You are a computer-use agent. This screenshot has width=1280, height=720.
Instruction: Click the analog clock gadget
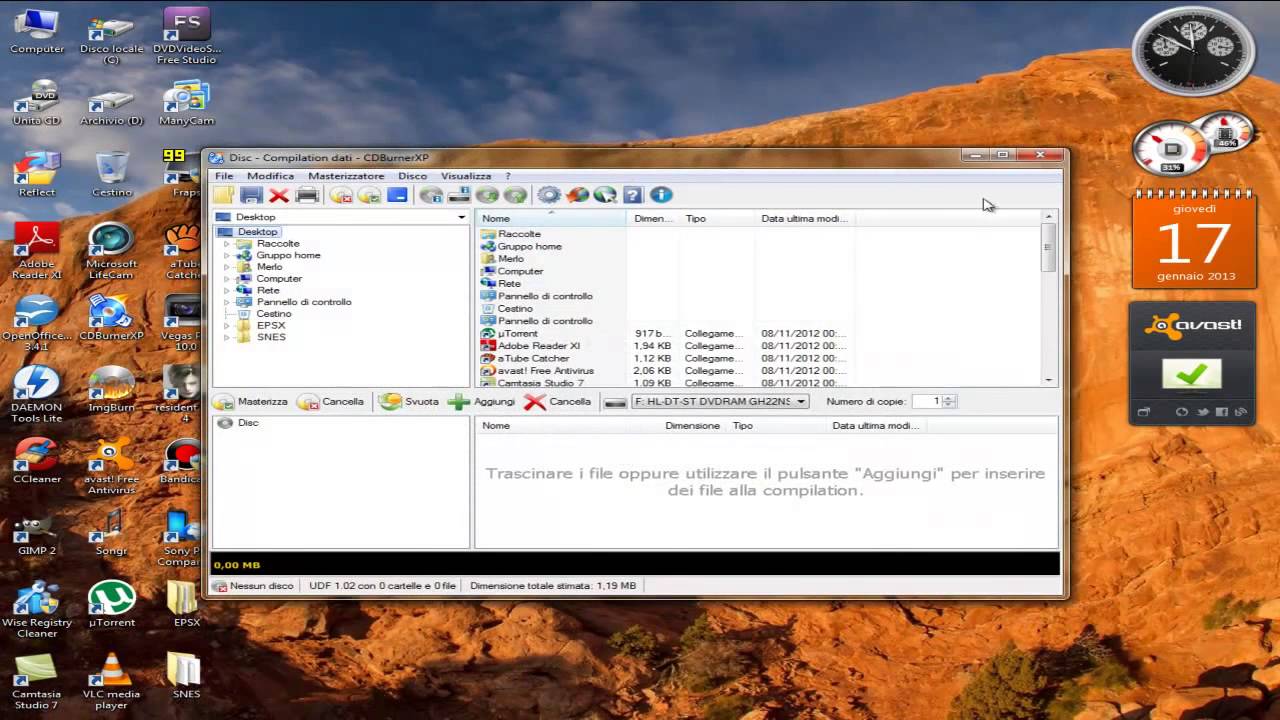point(1193,50)
